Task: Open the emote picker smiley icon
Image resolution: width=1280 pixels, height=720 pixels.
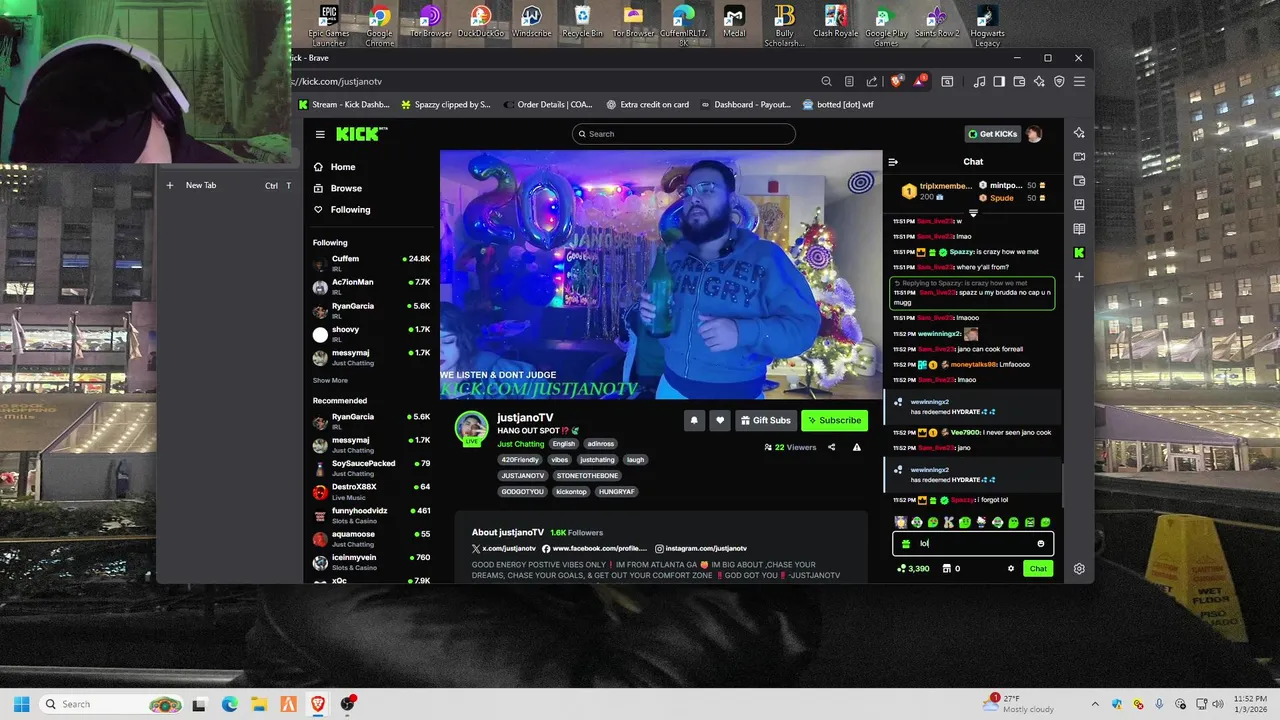Action: tap(1041, 544)
